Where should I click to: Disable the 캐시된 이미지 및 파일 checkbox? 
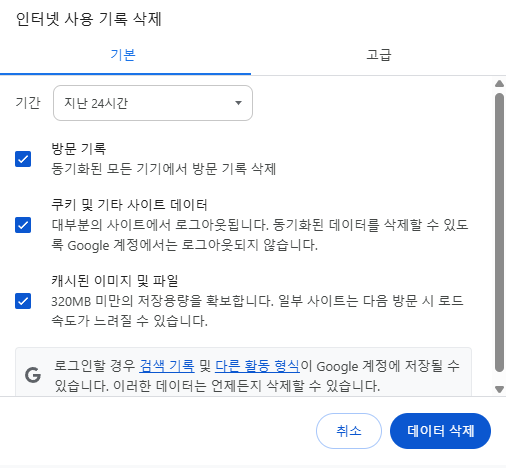click(x=23, y=301)
